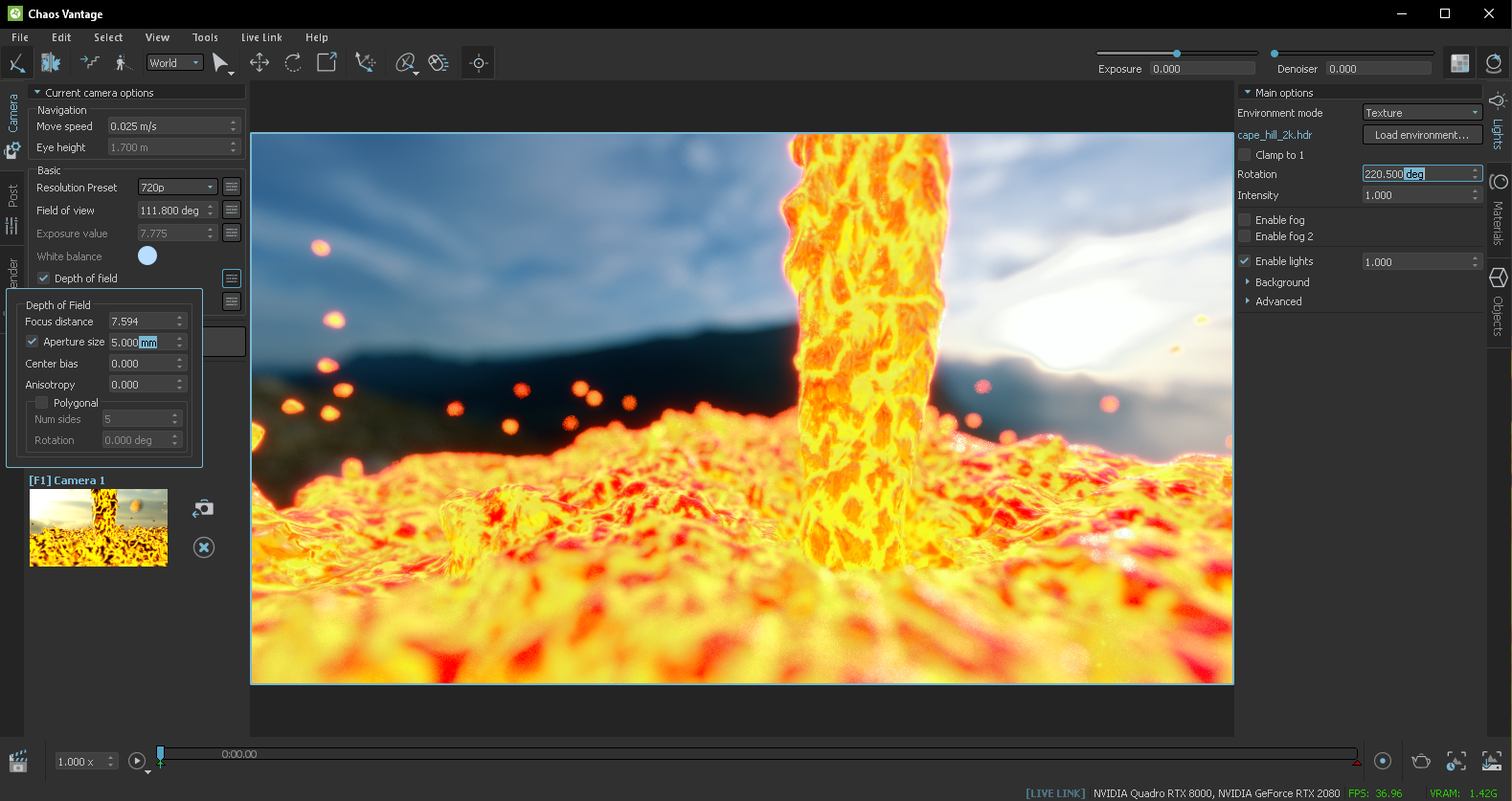Image resolution: width=1512 pixels, height=801 pixels.
Task: Activate the Scale tool
Action: pyautogui.click(x=327, y=63)
